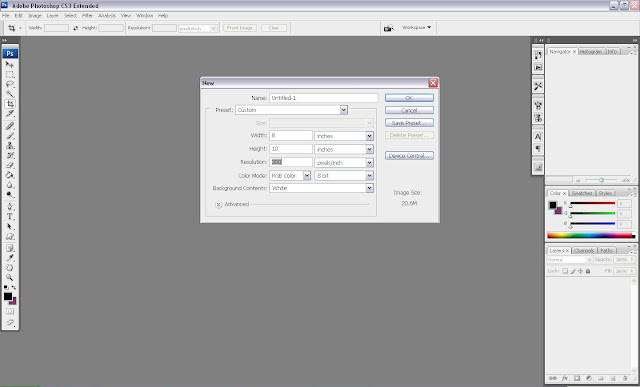
Task: Select the Eraser tool
Action: 10,165
